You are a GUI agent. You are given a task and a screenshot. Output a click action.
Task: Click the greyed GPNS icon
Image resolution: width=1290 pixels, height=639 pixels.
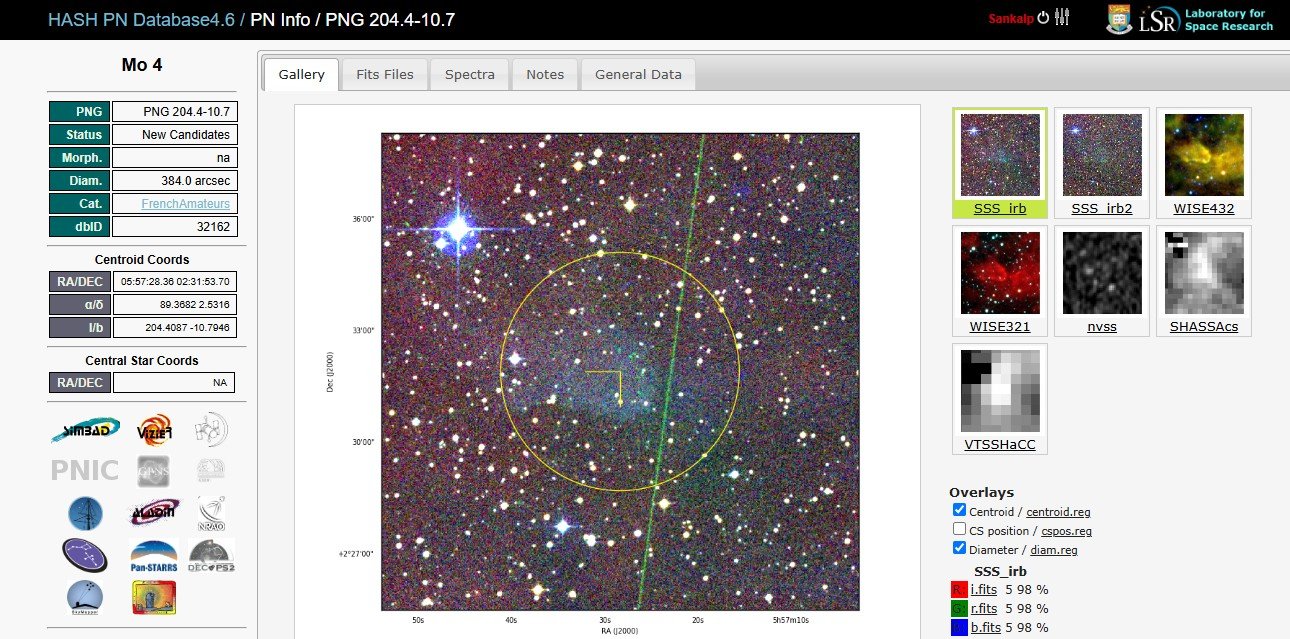(x=154, y=471)
